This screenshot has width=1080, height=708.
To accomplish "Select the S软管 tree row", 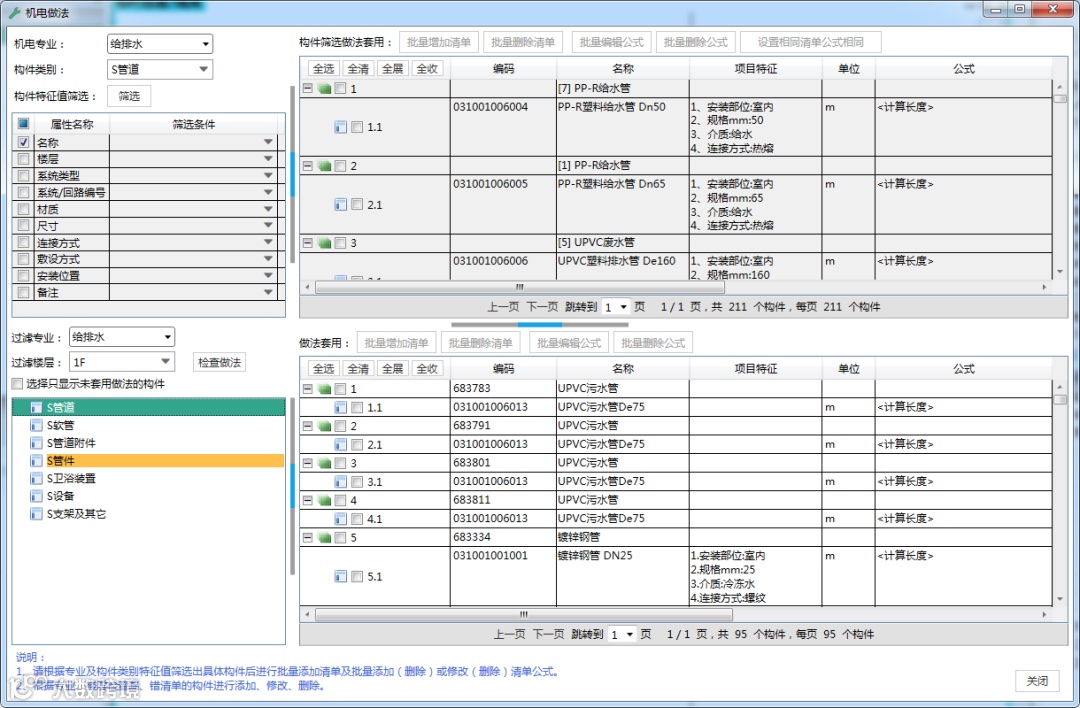I will [148, 425].
